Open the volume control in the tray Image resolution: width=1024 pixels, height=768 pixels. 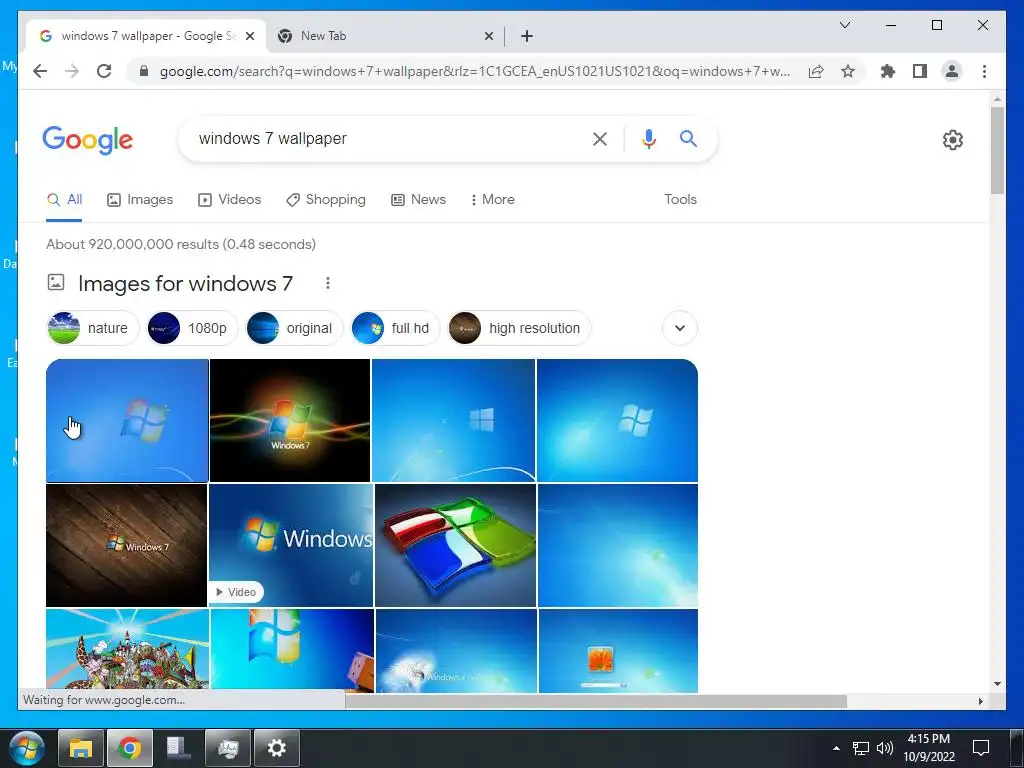885,748
